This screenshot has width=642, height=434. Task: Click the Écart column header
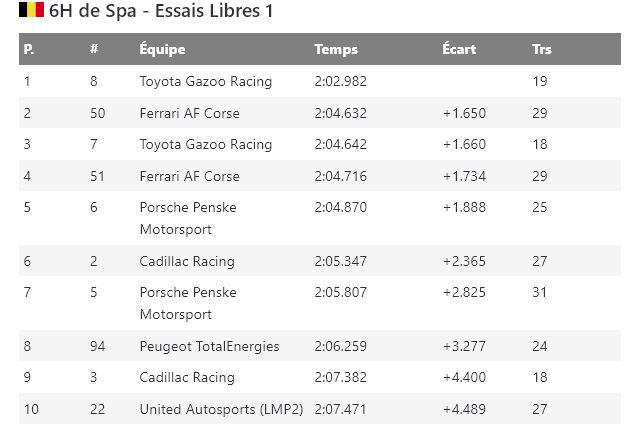[459, 49]
